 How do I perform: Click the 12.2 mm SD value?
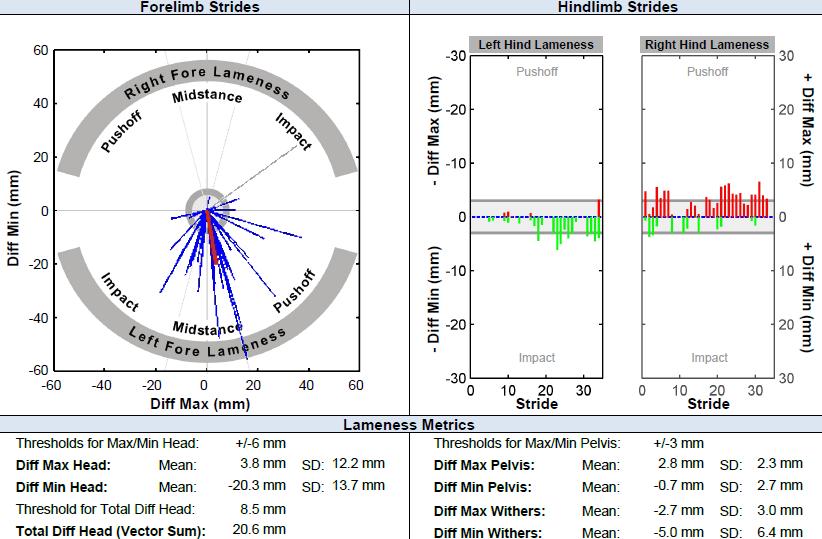tap(359, 463)
